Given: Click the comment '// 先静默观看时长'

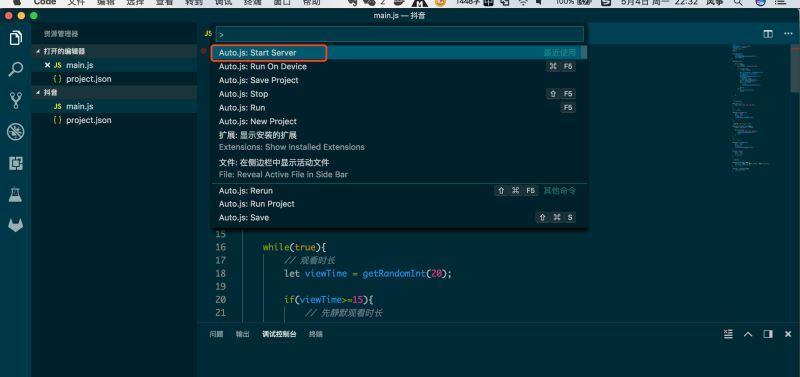Looking at the screenshot, I should coord(343,313).
